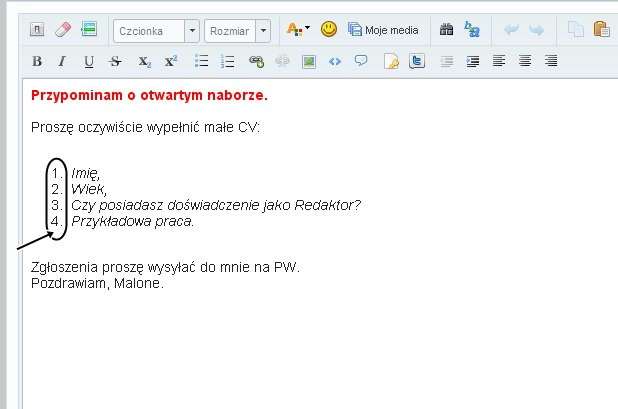Toggle bold formatting
The image size is (618, 409).
(37, 61)
